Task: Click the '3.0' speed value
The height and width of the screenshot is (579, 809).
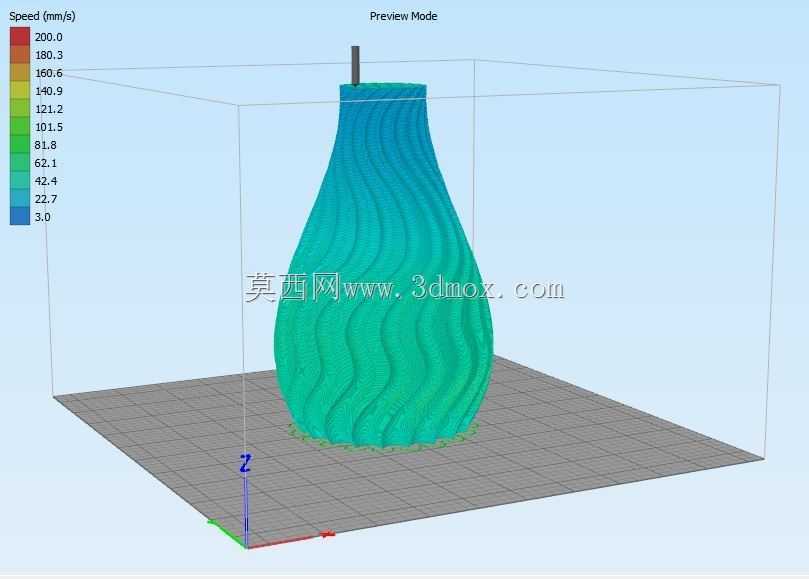Action: coord(42,217)
